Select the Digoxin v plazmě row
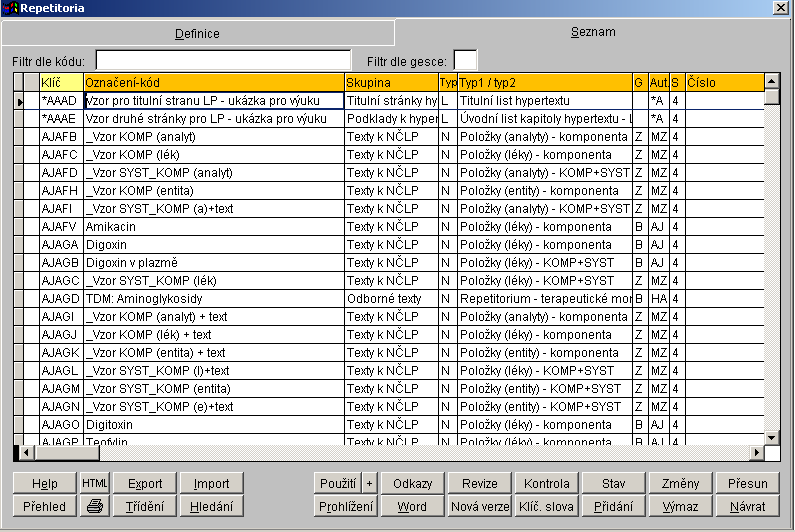Image resolution: width=795 pixels, height=532 pixels. (214, 263)
